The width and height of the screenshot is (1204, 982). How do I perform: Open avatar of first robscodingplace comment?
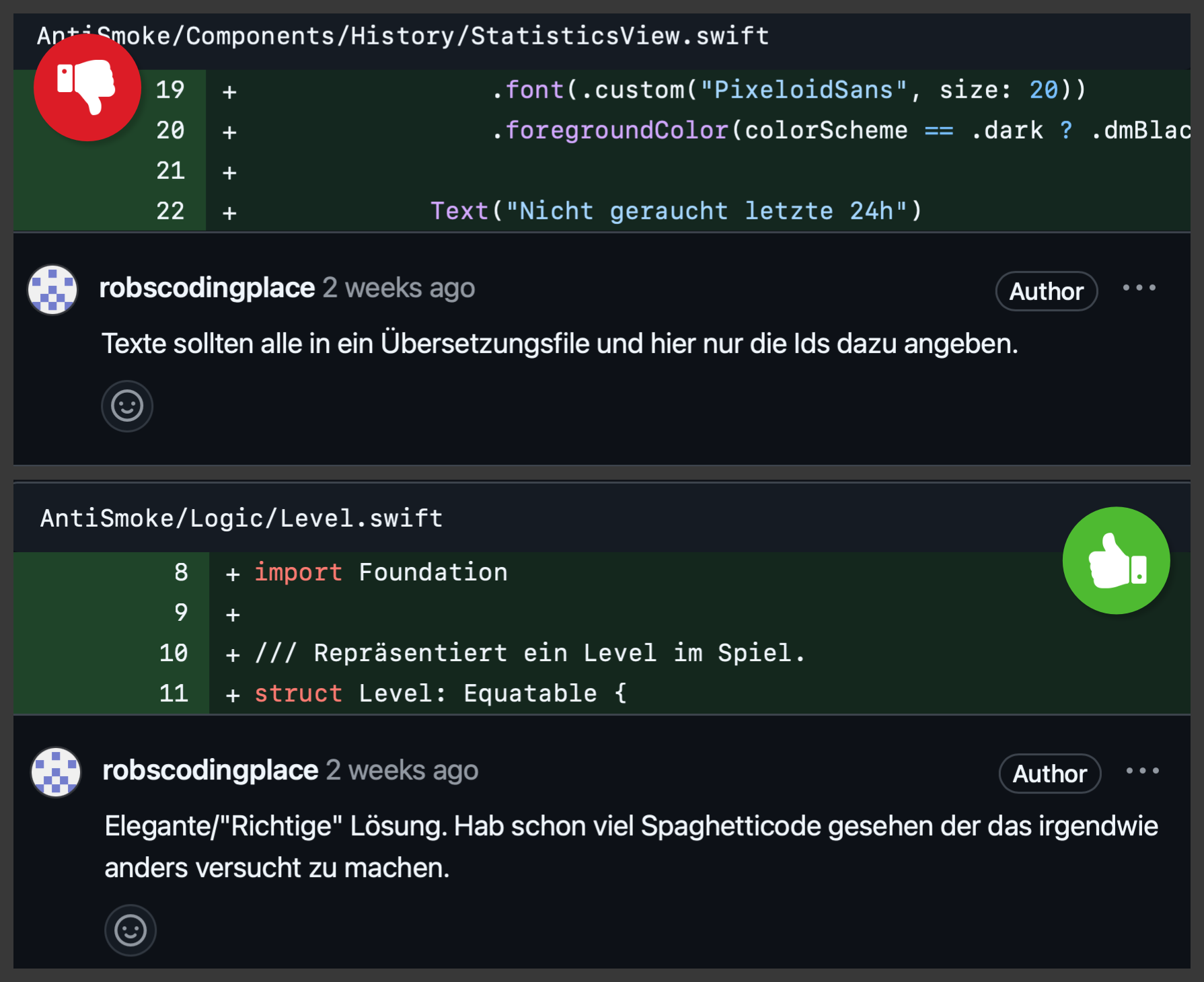click(x=52, y=290)
